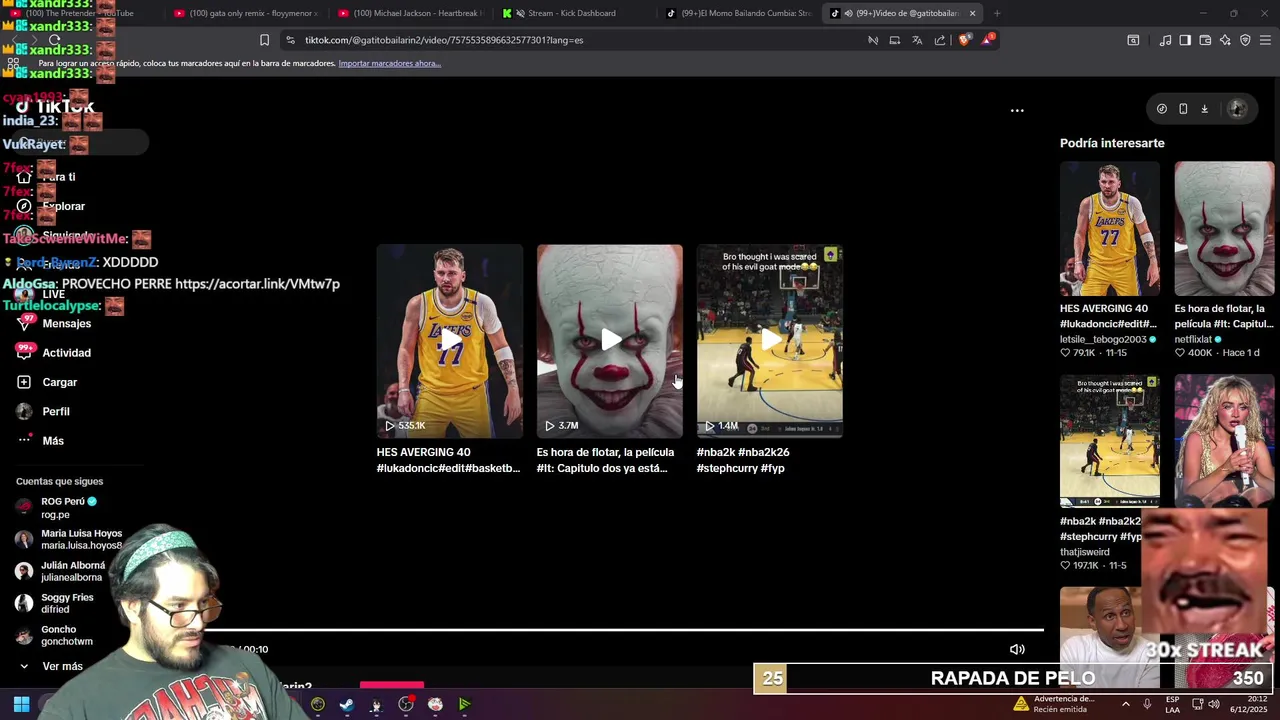The height and width of the screenshot is (720, 1280).
Task: Click the Mensajes envelope icon with badge
Action: click(x=24, y=323)
